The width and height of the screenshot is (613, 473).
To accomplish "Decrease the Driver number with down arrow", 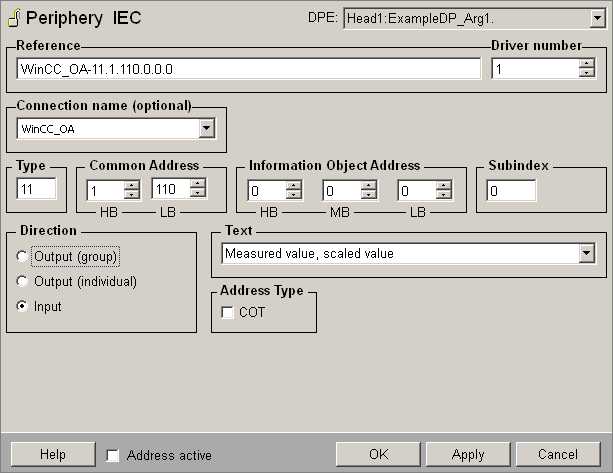I will click(x=586, y=73).
